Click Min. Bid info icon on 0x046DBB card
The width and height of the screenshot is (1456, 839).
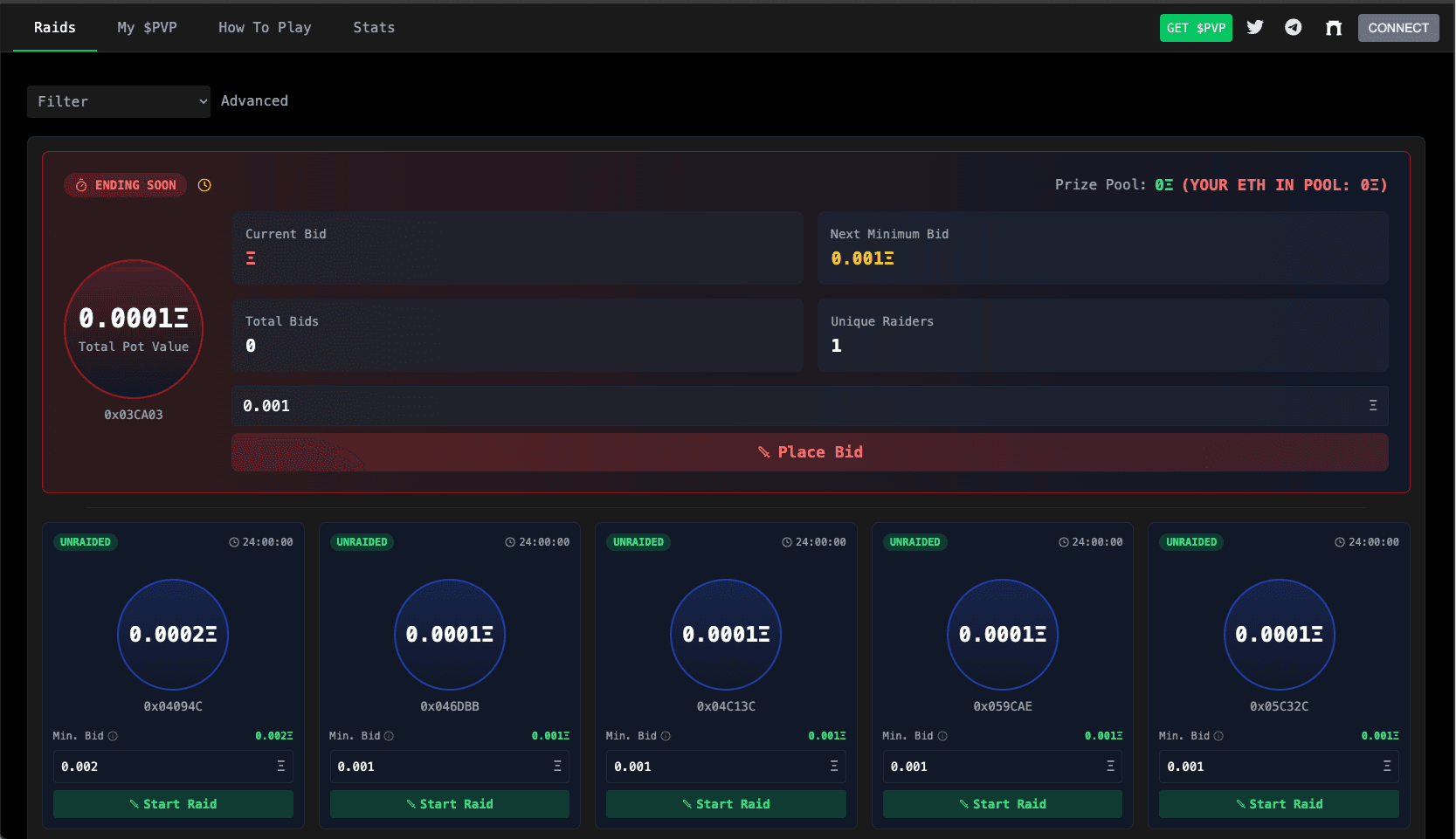(x=389, y=736)
